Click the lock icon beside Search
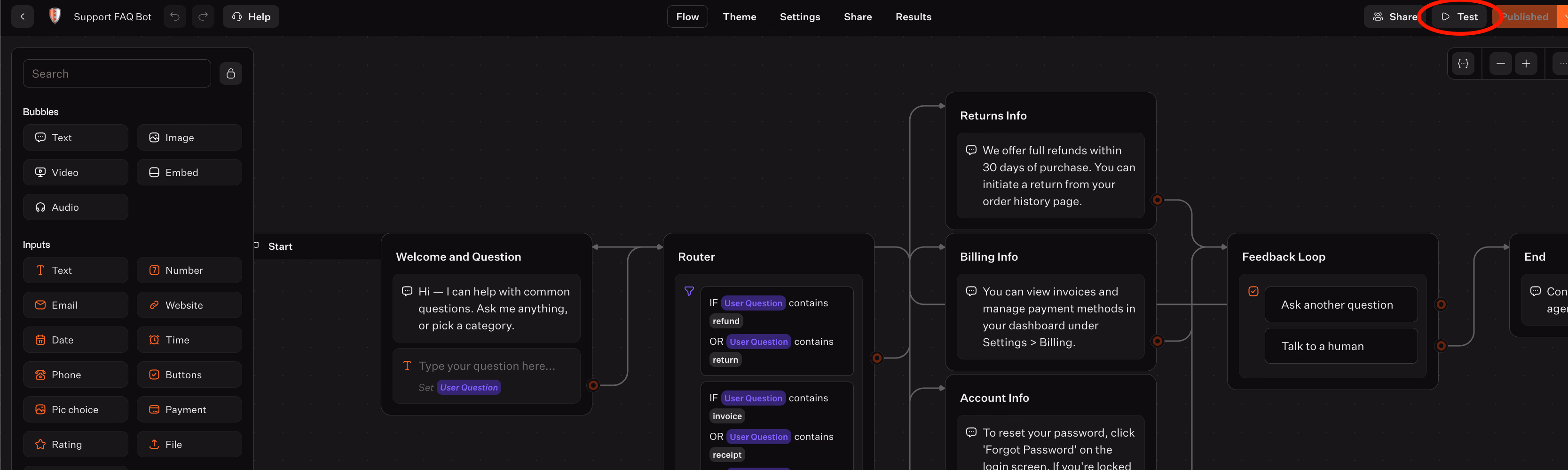The height and width of the screenshot is (470, 1568). (231, 74)
